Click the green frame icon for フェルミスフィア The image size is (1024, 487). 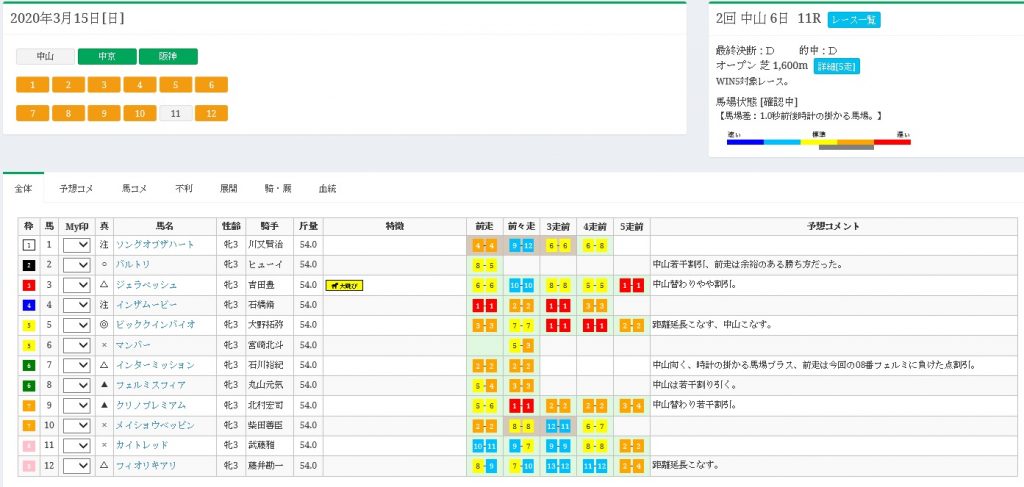coord(29,385)
